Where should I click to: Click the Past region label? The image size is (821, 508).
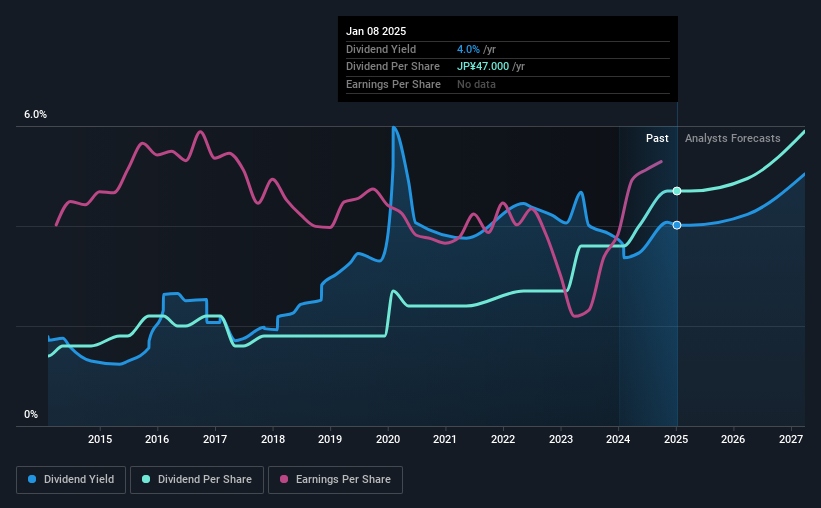click(657, 138)
